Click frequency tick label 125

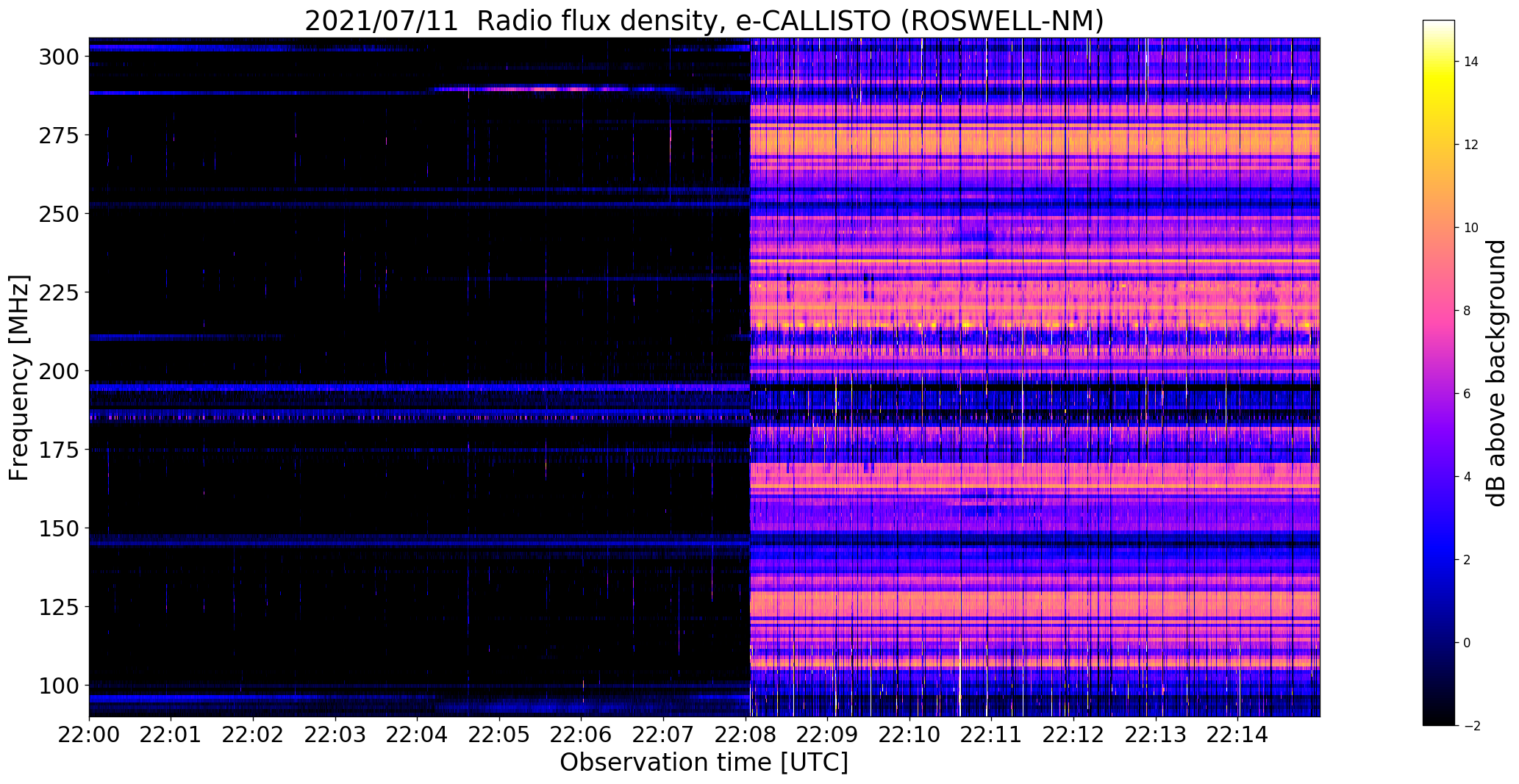click(x=58, y=607)
